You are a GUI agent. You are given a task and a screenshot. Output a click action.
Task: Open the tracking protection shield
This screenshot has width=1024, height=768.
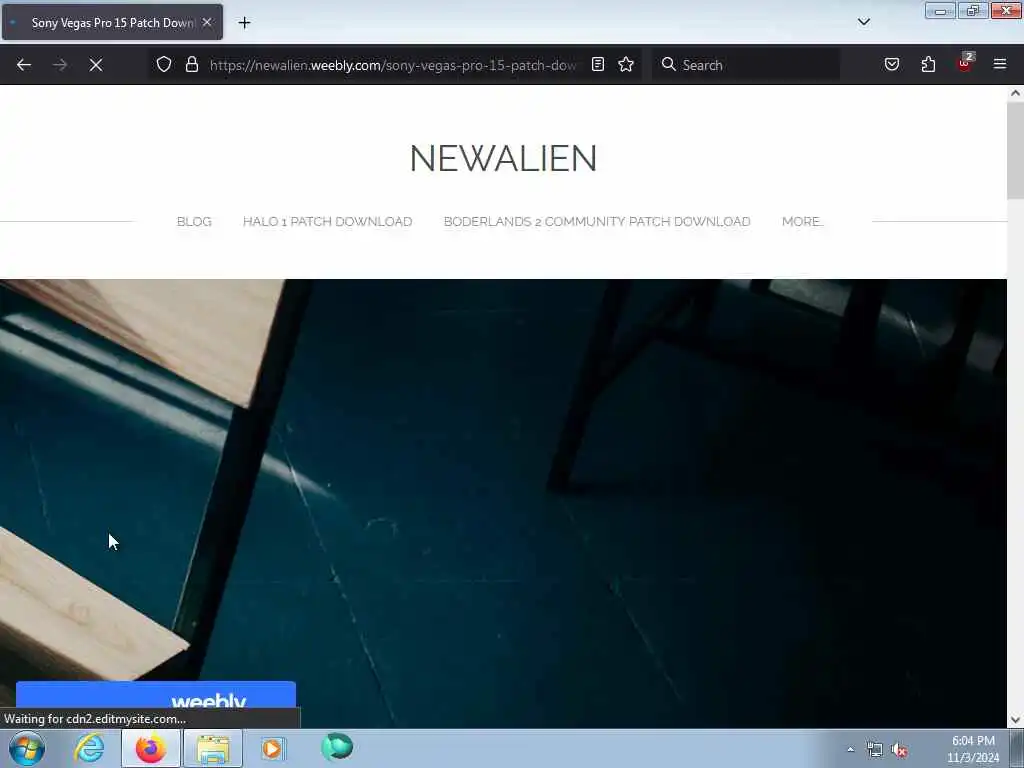click(164, 64)
